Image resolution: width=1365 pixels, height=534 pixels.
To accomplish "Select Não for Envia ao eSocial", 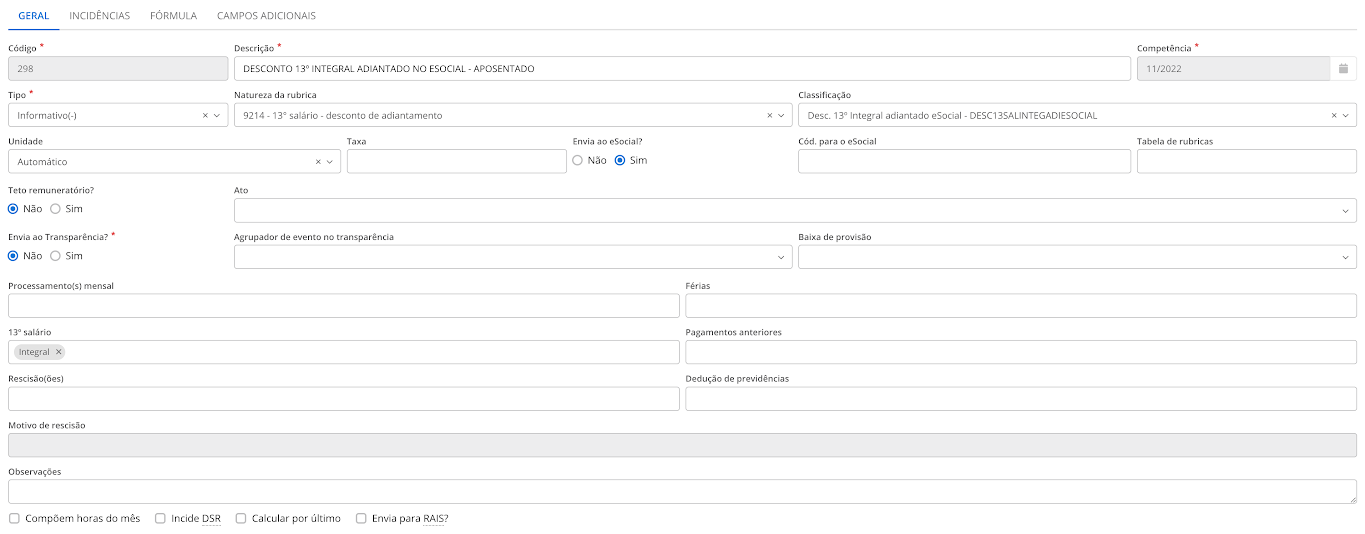I will 578,160.
